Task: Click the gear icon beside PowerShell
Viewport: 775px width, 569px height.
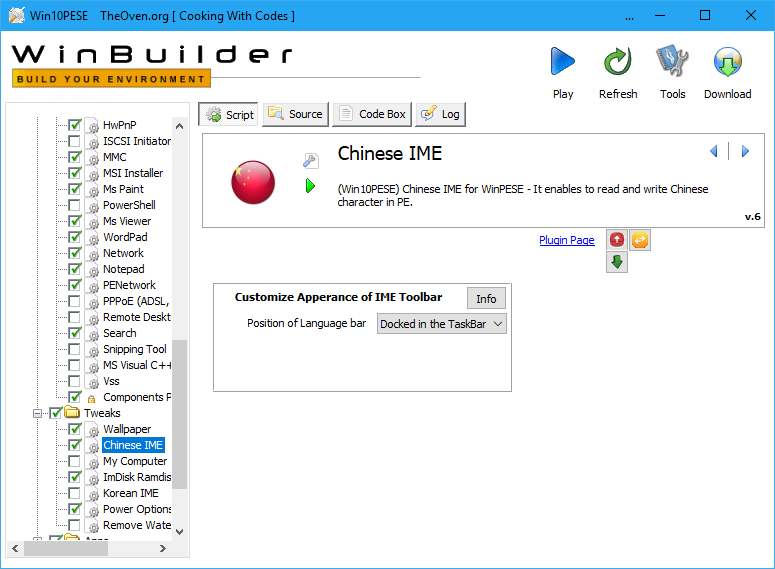Action: (92, 206)
